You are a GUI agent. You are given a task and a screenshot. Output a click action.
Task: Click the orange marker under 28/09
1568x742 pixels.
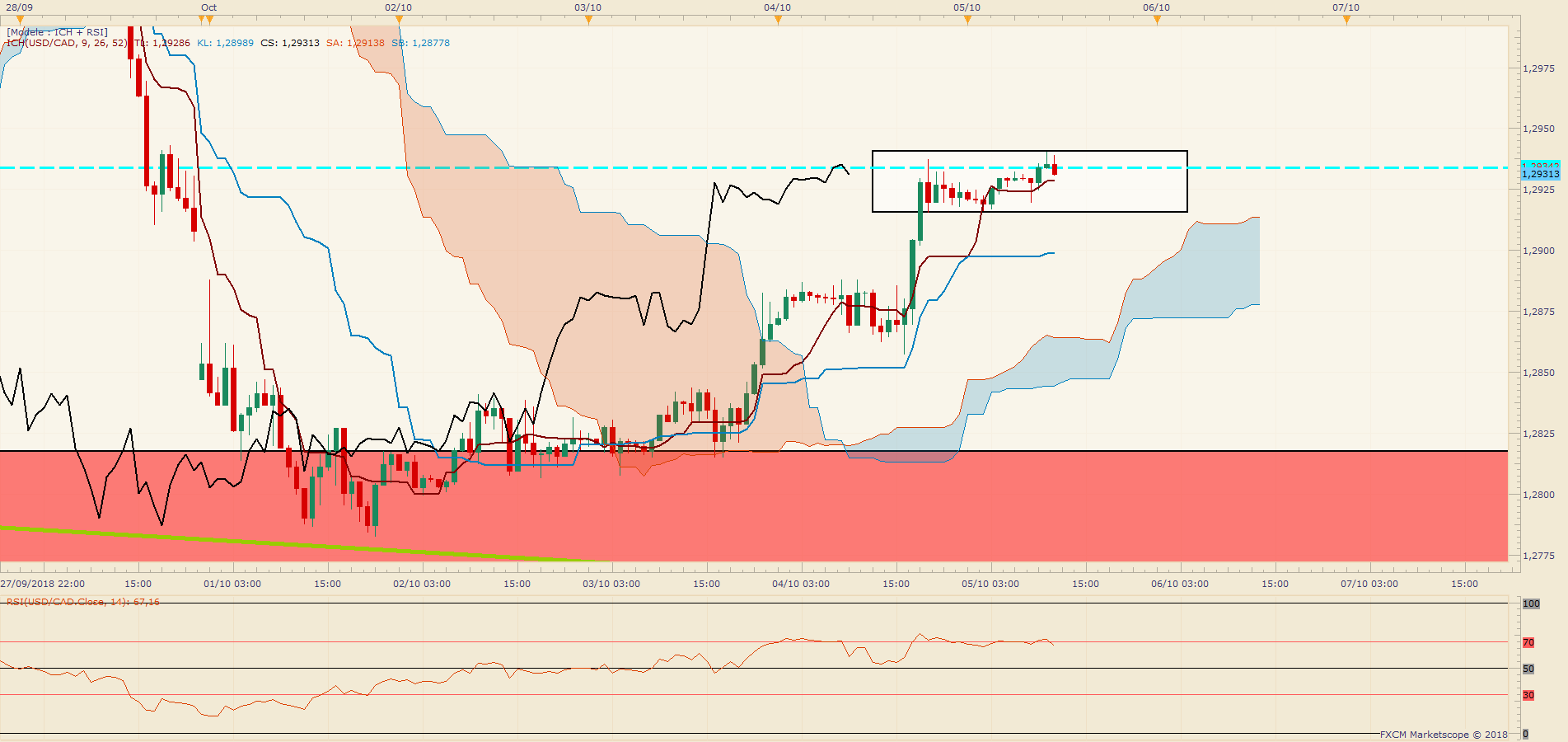[x=20, y=20]
